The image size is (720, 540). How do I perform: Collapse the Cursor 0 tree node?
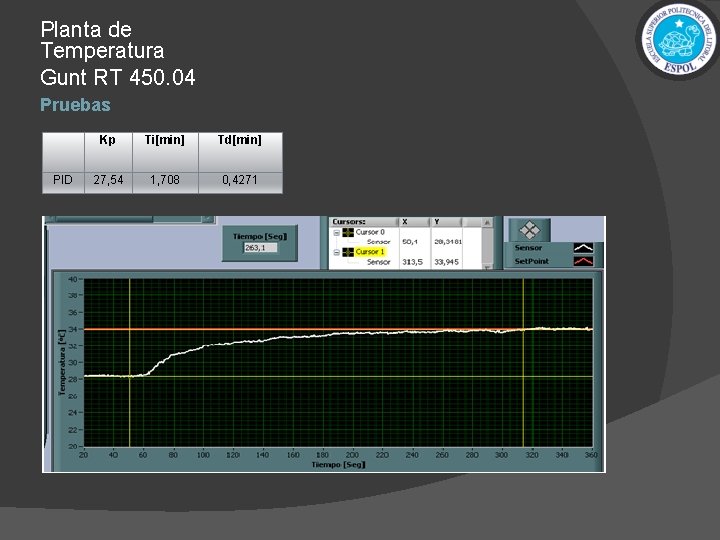click(336, 233)
